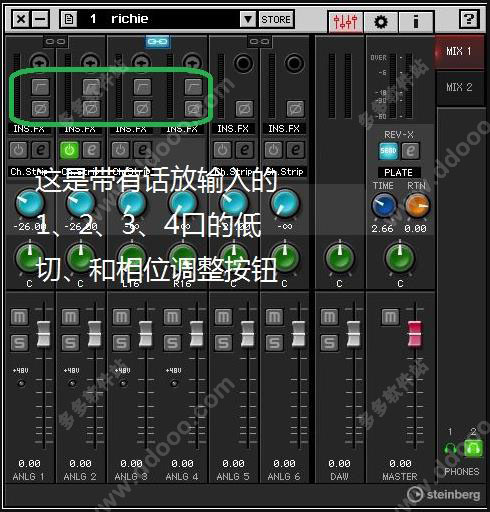Toggle stereo link for channels 5 and 6

point(259,42)
